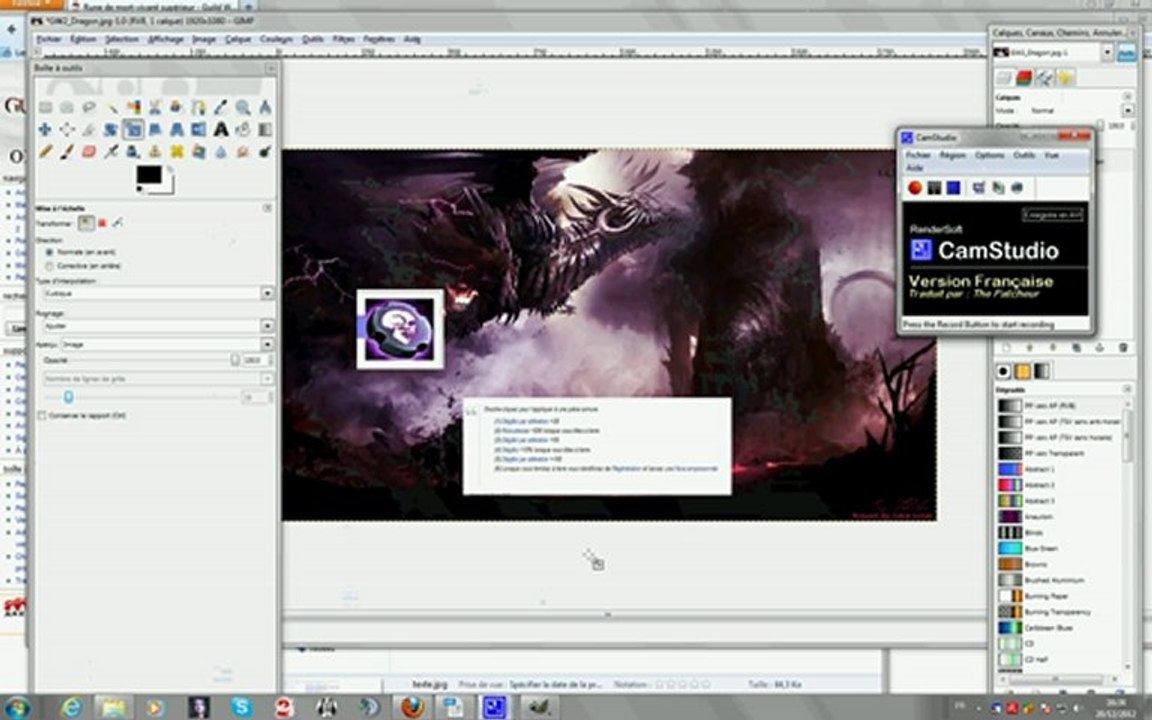This screenshot has height=720, width=1152.
Task: Select the Ellipse Select tool
Action: pos(67,107)
